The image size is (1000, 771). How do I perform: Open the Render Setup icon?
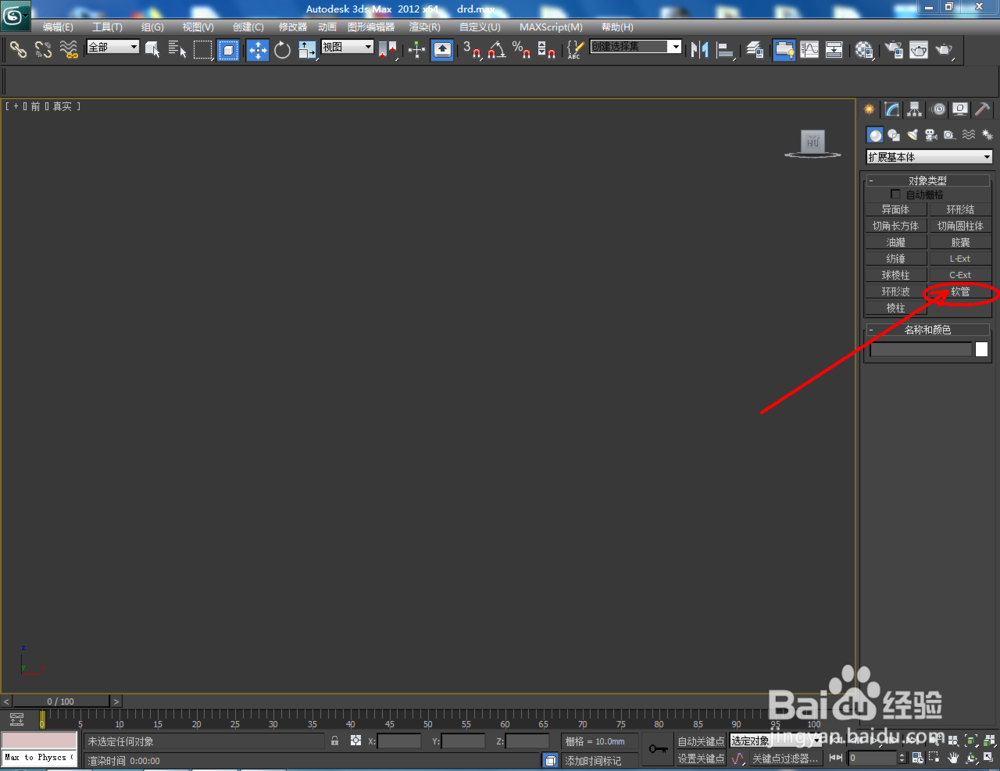point(893,50)
